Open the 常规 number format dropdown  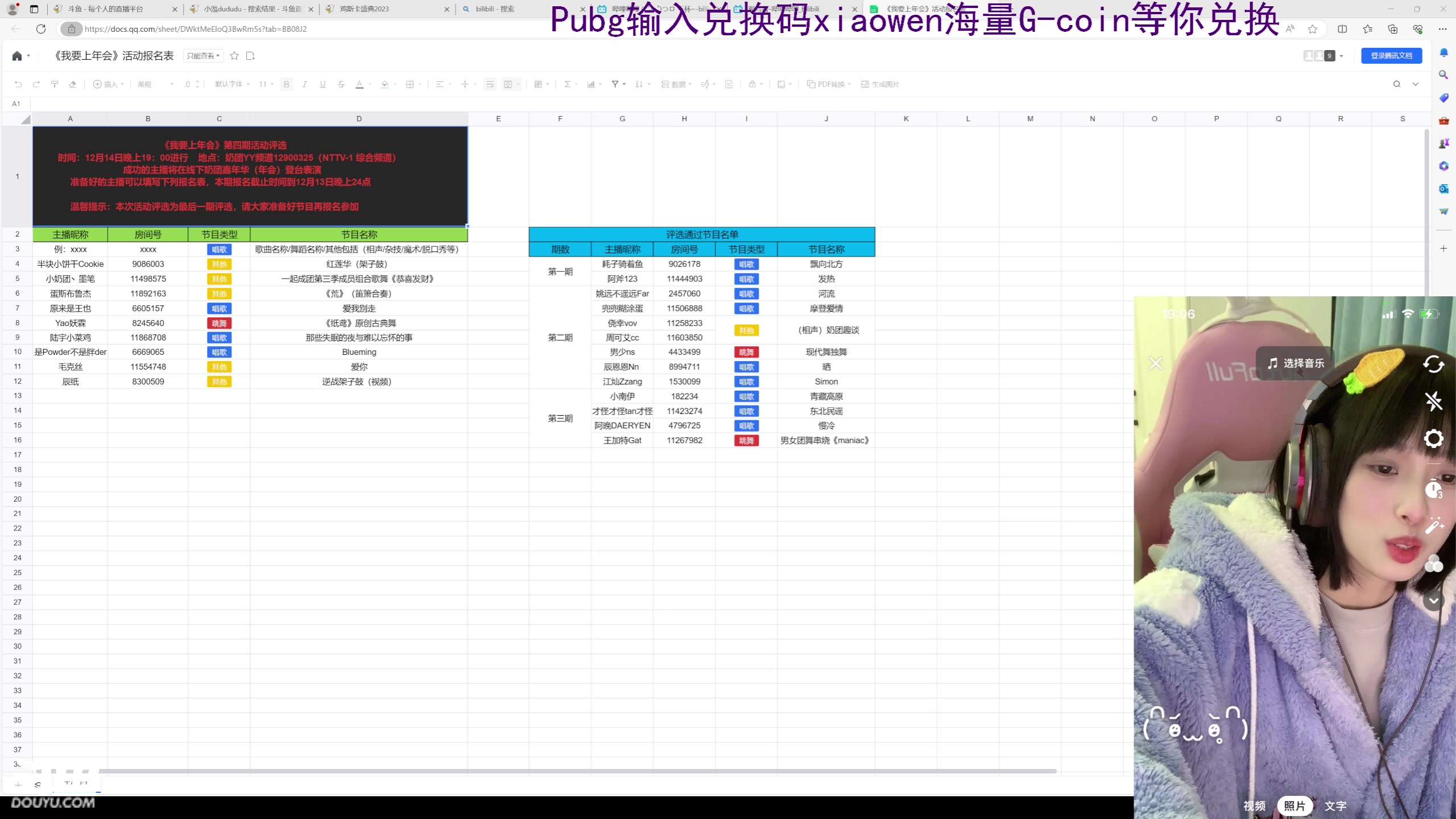pos(155,84)
